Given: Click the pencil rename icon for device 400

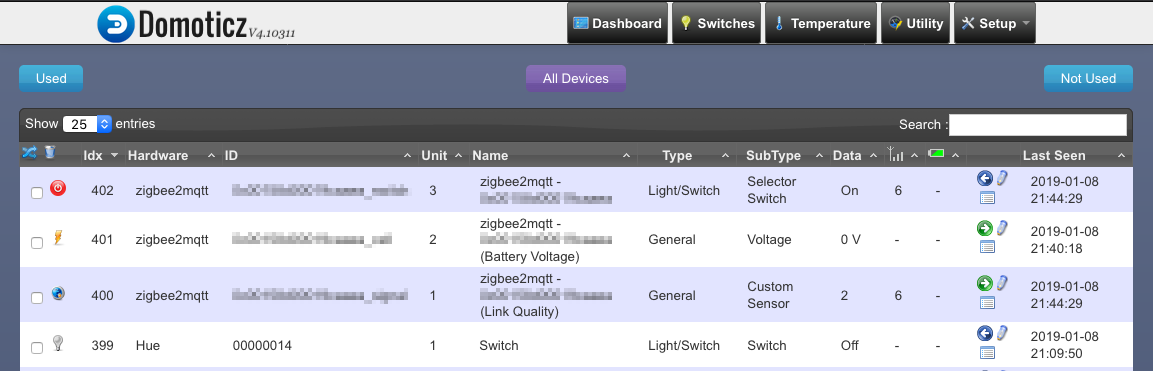Looking at the screenshot, I should (x=1002, y=283).
